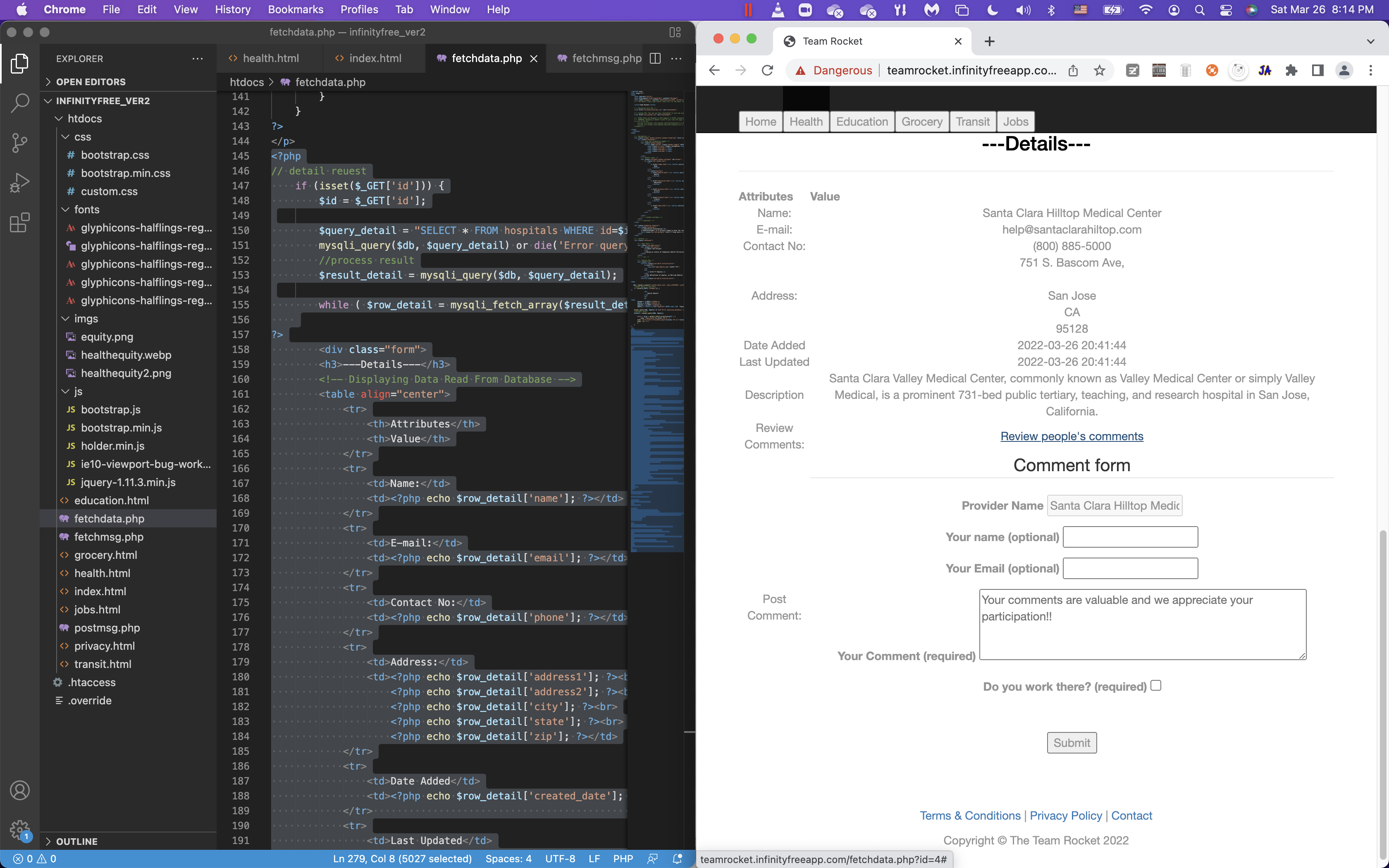Open the Extensions view icon

pos(19,223)
